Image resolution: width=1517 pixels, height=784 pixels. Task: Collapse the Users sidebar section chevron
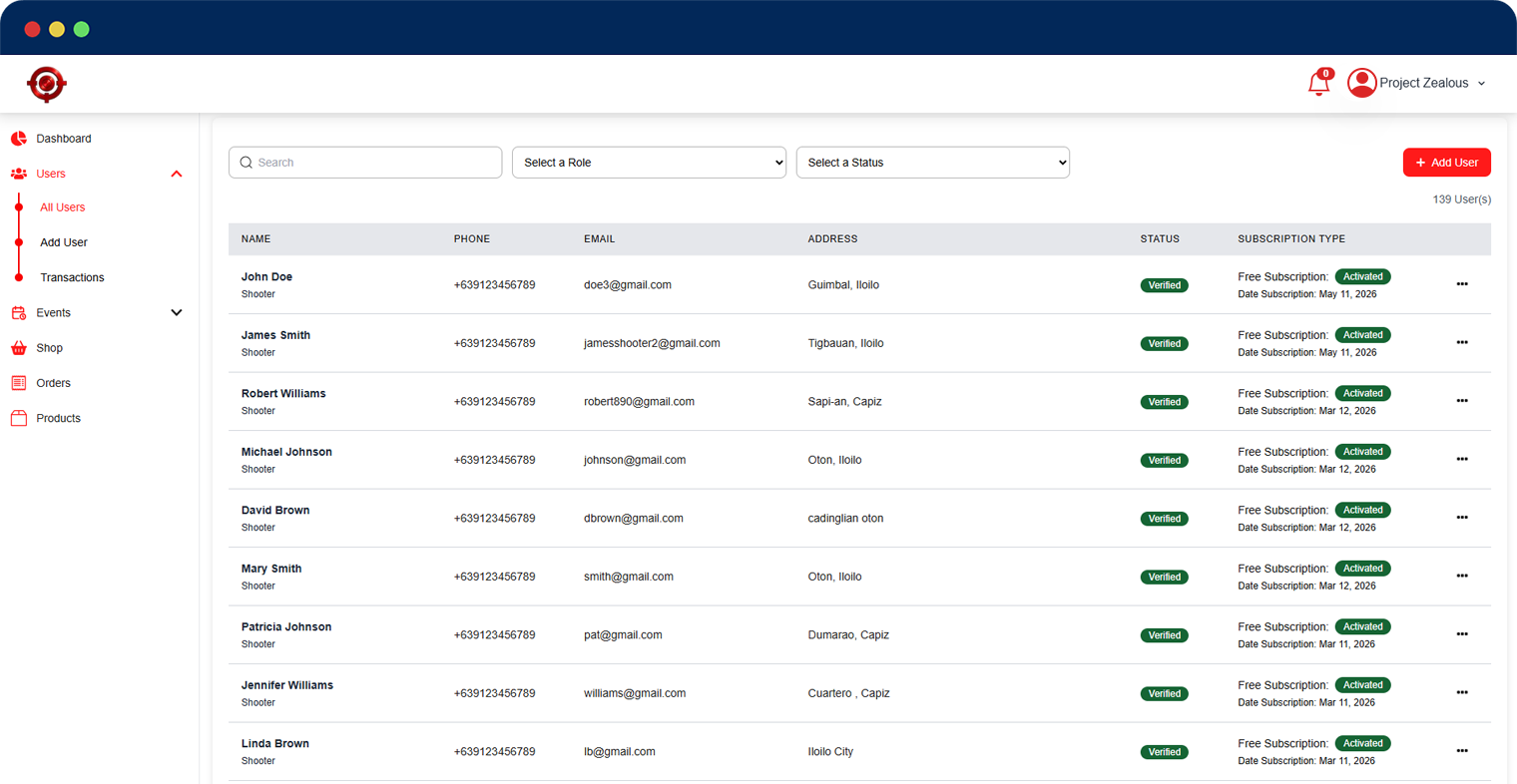pos(177,174)
